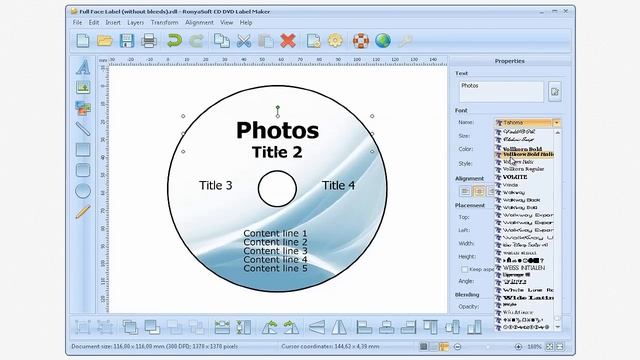Save the label with floppy disk icon
This screenshot has height=360, width=640.
[x=127, y=41]
